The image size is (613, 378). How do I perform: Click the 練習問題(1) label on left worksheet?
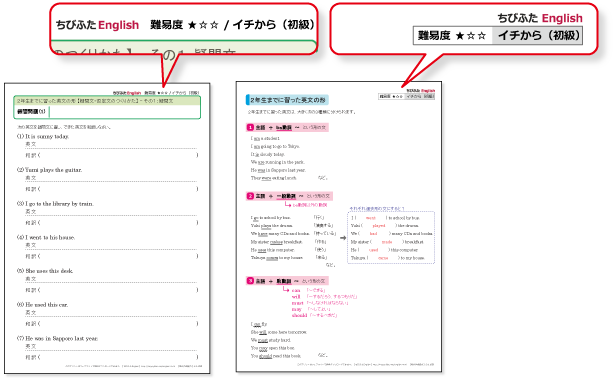[31, 111]
